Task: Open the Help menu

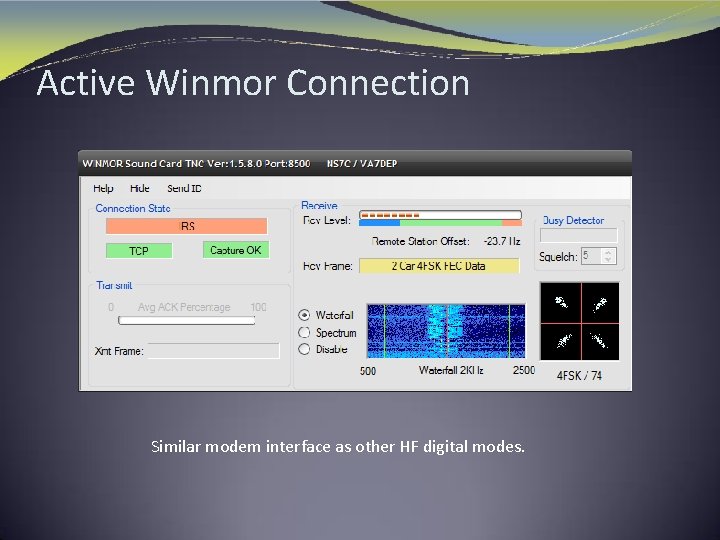Action: point(103,188)
